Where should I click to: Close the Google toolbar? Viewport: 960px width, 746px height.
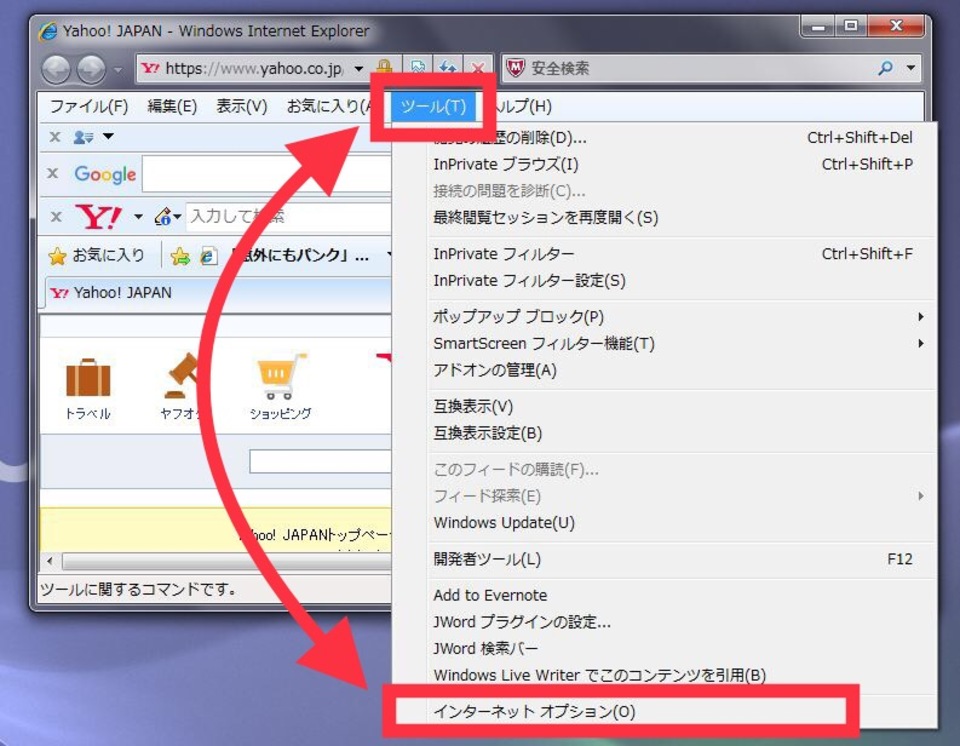pos(53,173)
